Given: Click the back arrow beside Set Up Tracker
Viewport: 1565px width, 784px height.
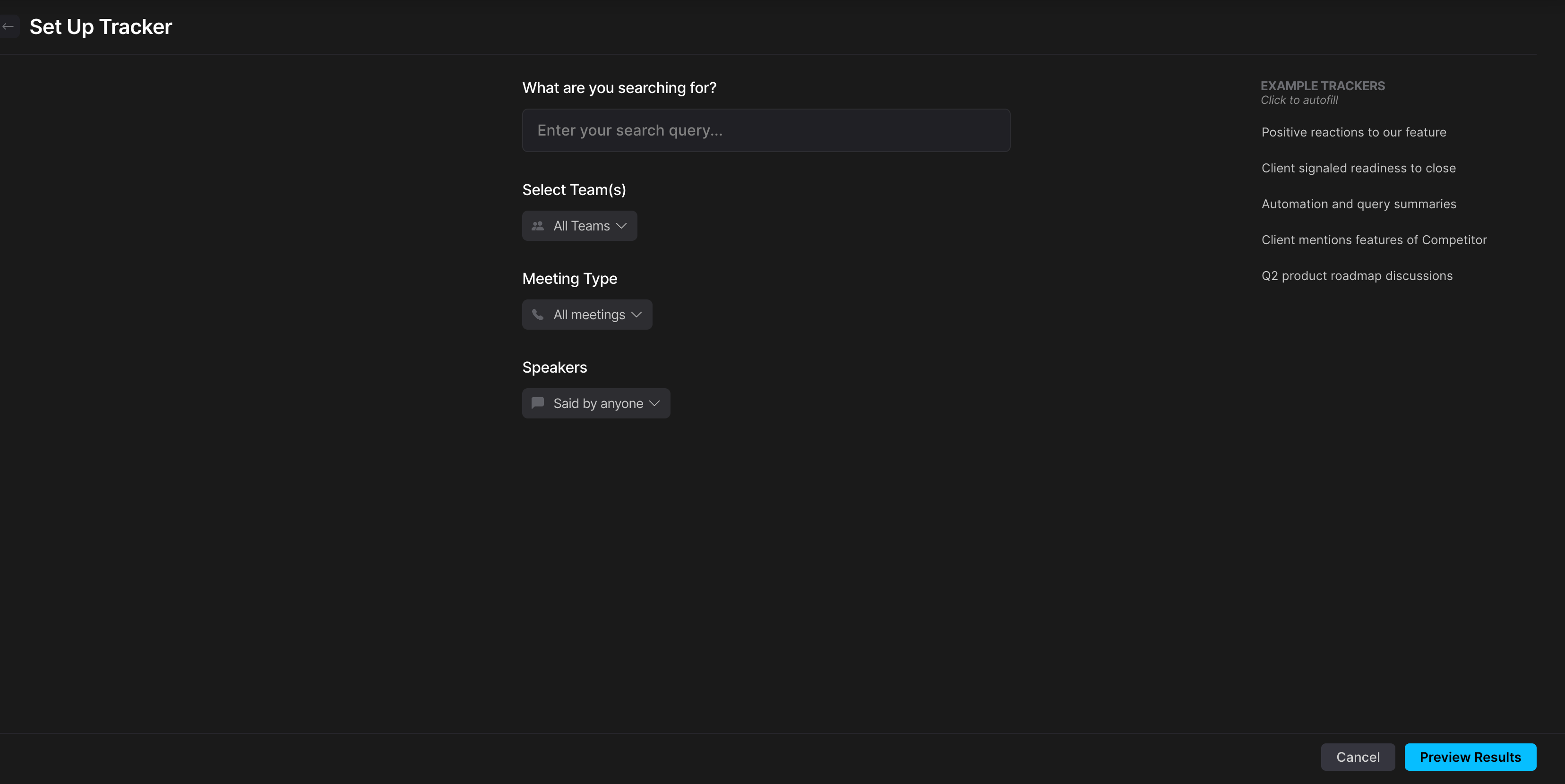Looking at the screenshot, I should [x=8, y=27].
